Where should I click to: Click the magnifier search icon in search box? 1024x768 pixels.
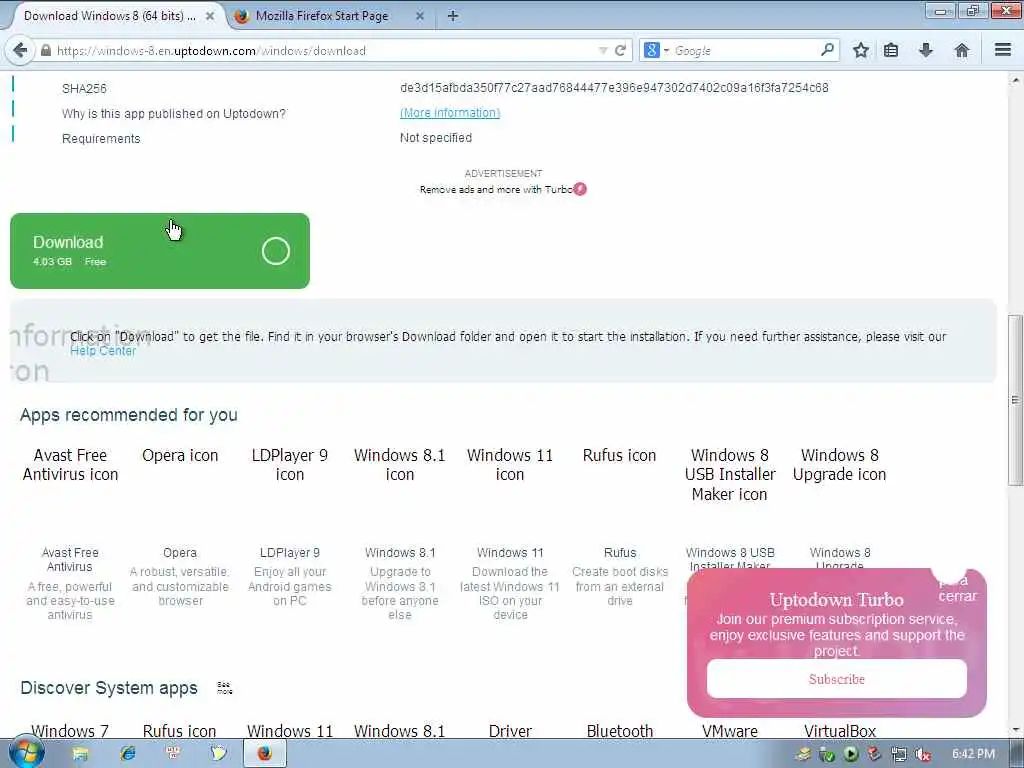(827, 50)
